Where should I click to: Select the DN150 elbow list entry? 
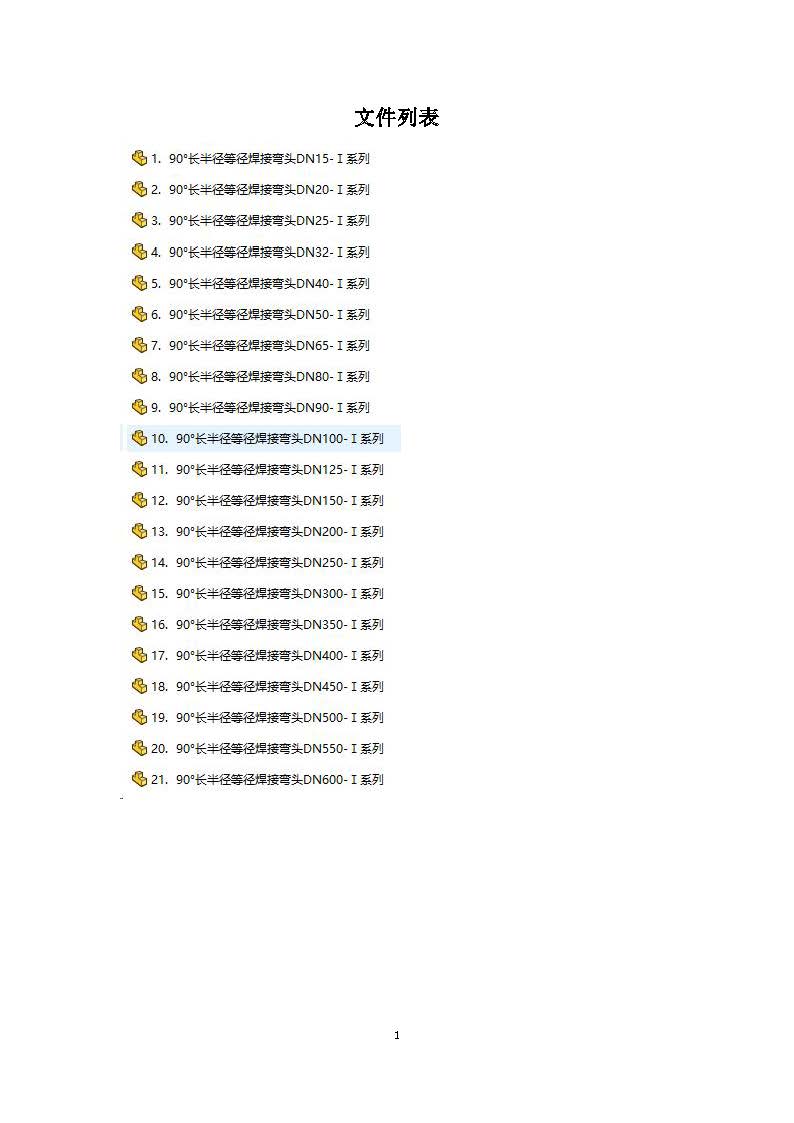[x=280, y=501]
